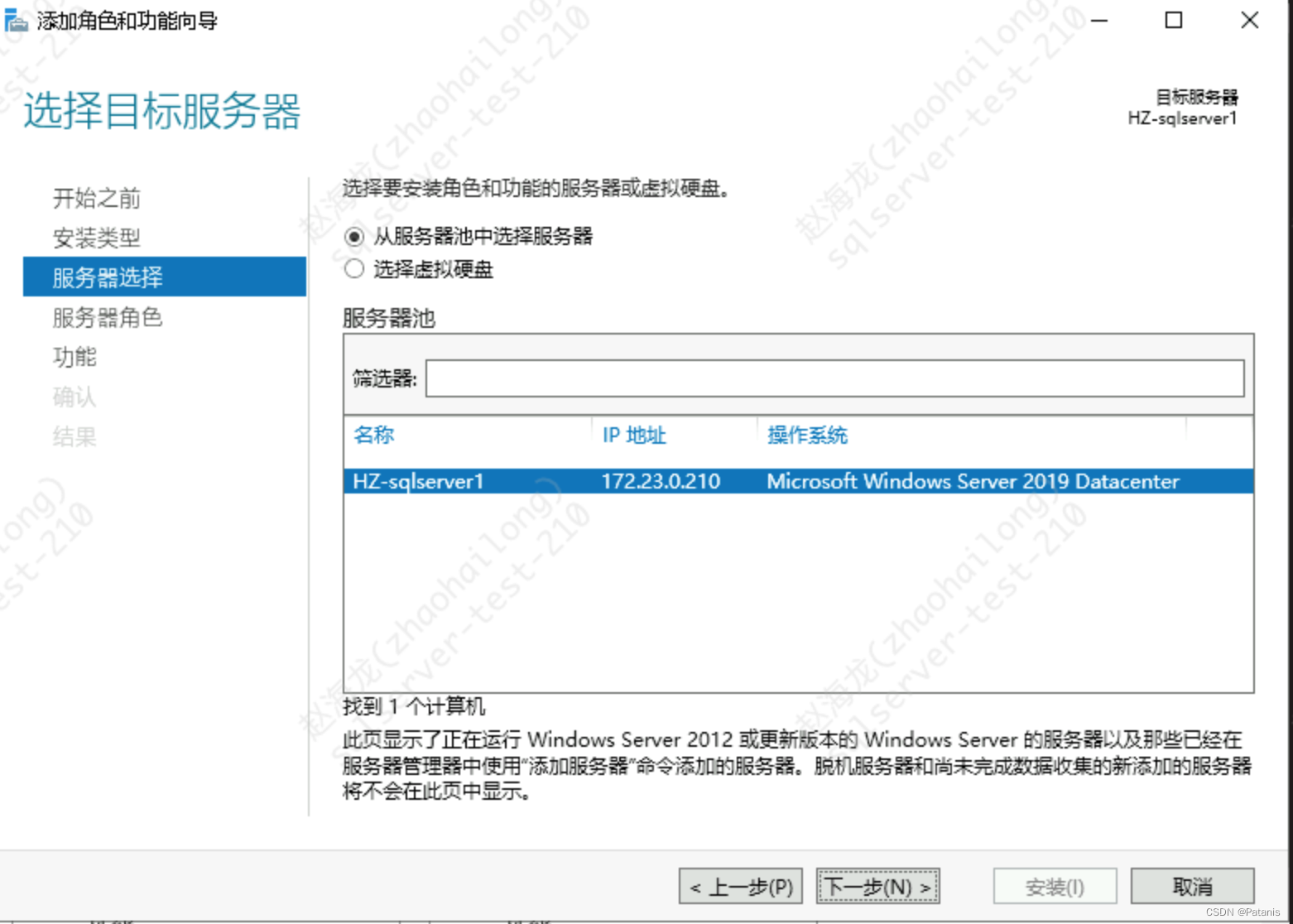The height and width of the screenshot is (924, 1293).
Task: Minimize the wizard window
Action: 1099,21
